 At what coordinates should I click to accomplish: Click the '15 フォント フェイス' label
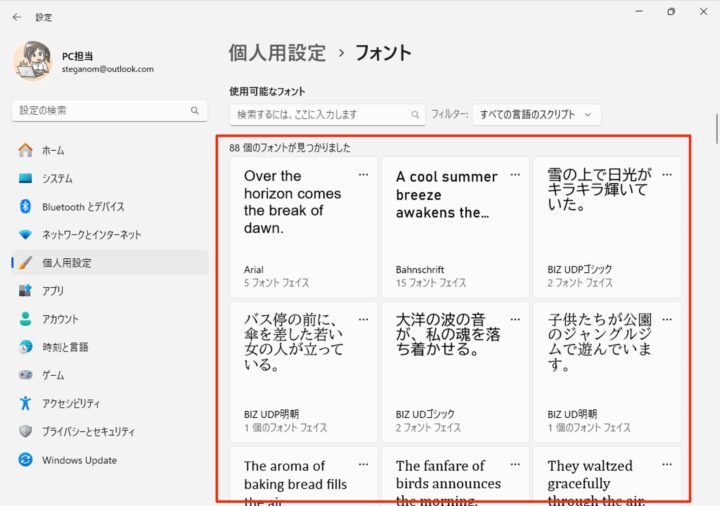click(431, 283)
